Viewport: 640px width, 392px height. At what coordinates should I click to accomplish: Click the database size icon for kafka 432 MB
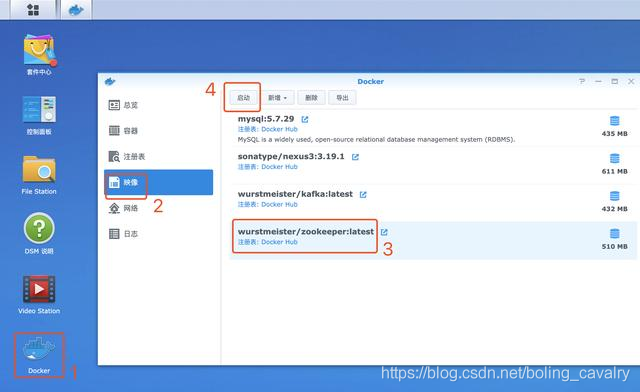pyautogui.click(x=614, y=196)
